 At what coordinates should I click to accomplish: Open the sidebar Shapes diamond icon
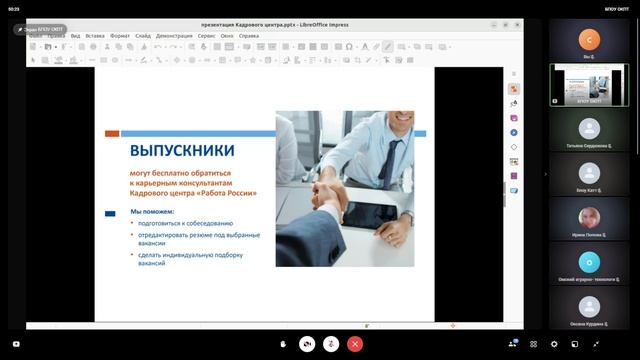[x=514, y=147]
